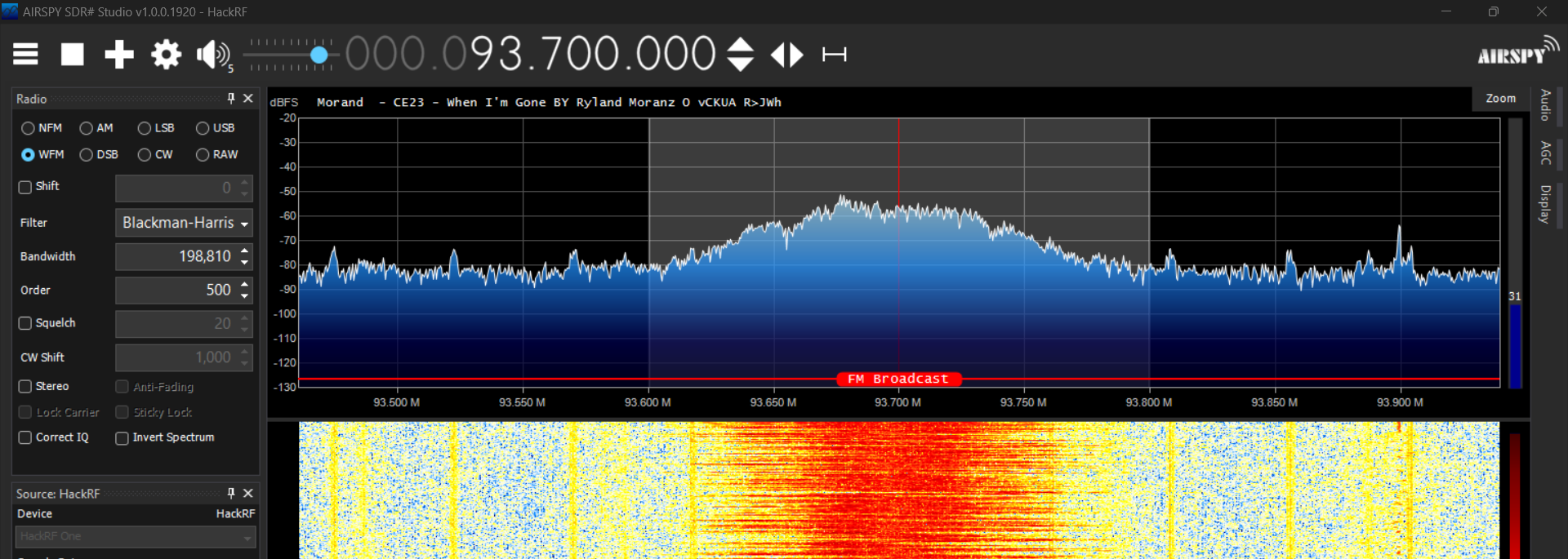Image resolution: width=1568 pixels, height=559 pixels.
Task: Click the -60 dBFS axis label
Action: (x=287, y=216)
